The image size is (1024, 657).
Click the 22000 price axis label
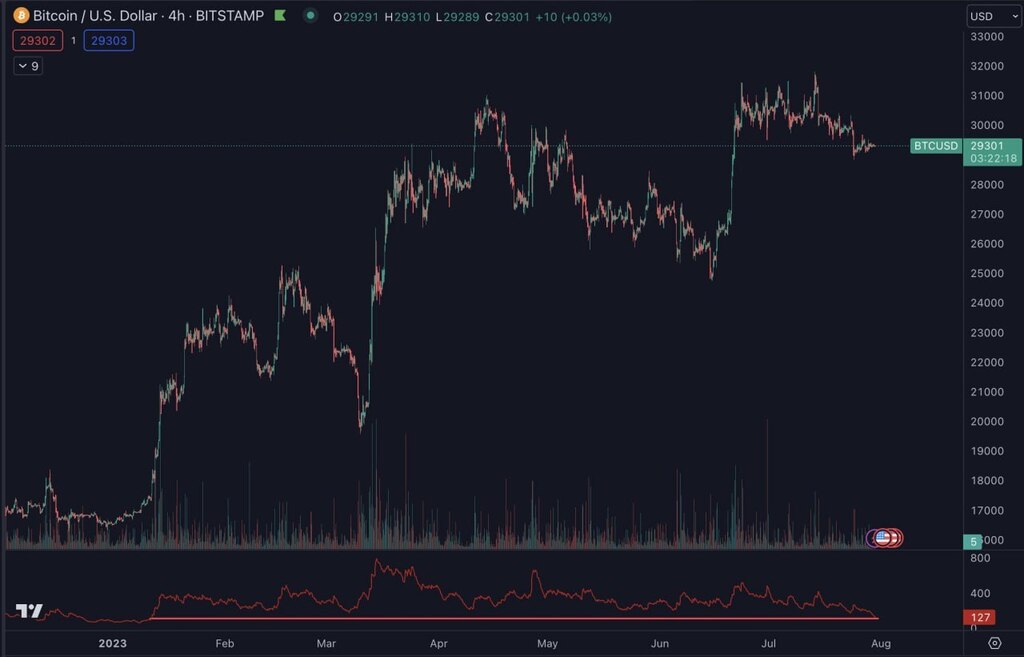pyautogui.click(x=987, y=362)
